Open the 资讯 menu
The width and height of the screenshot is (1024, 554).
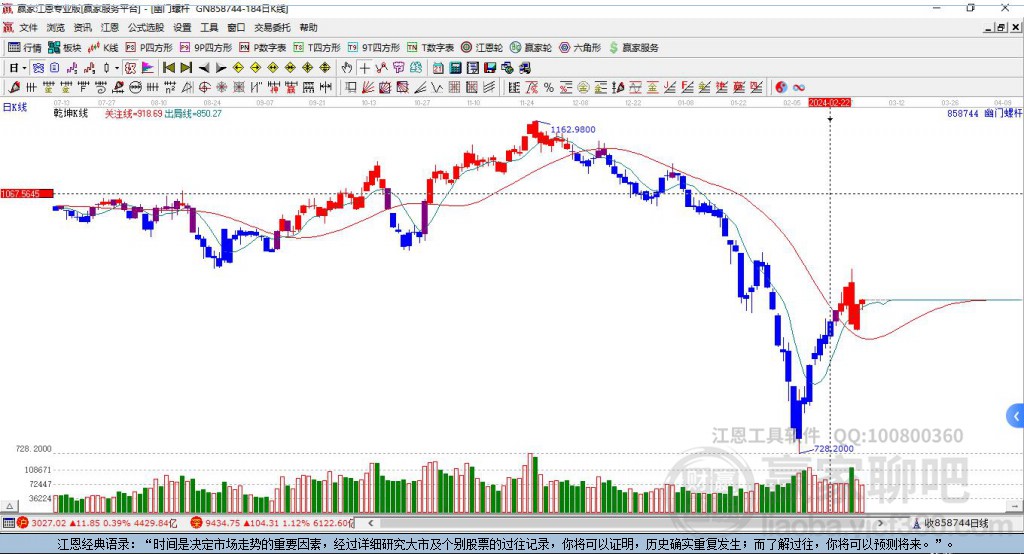click(82, 27)
